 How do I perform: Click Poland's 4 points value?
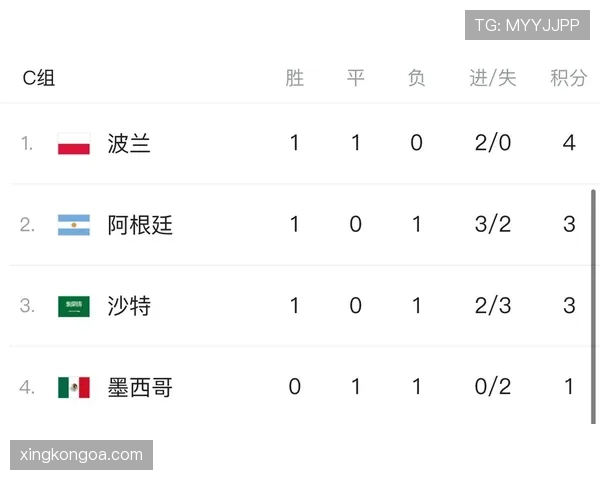coord(569,143)
